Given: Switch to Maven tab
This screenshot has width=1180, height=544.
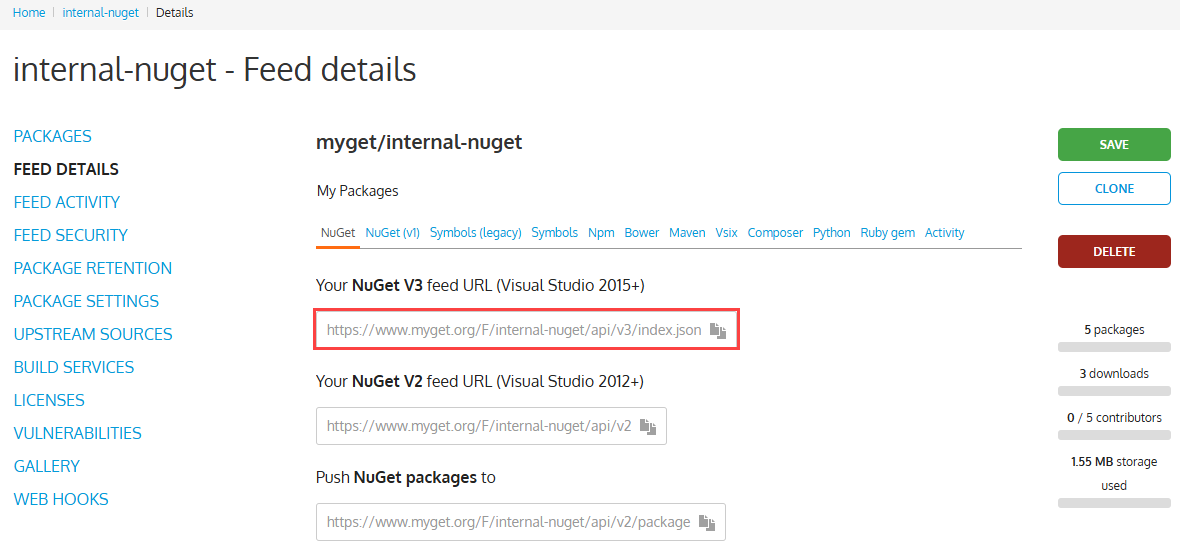Looking at the screenshot, I should (x=687, y=233).
